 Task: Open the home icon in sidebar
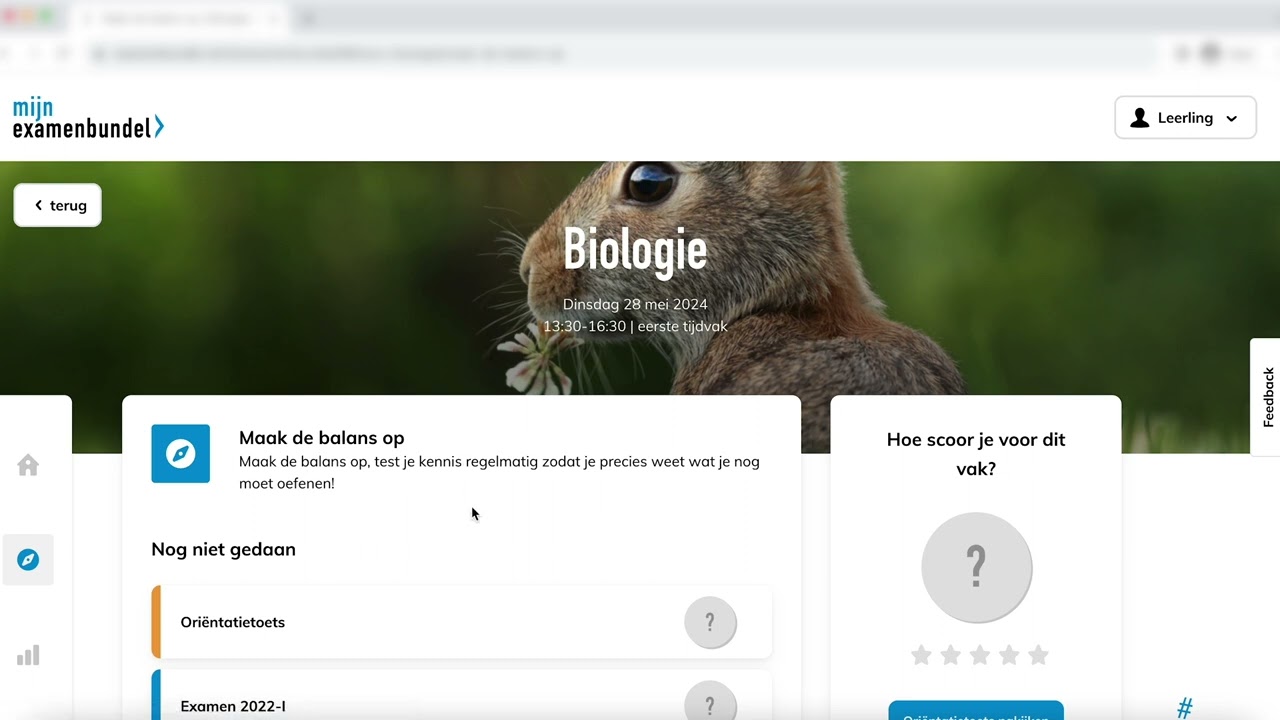point(28,465)
